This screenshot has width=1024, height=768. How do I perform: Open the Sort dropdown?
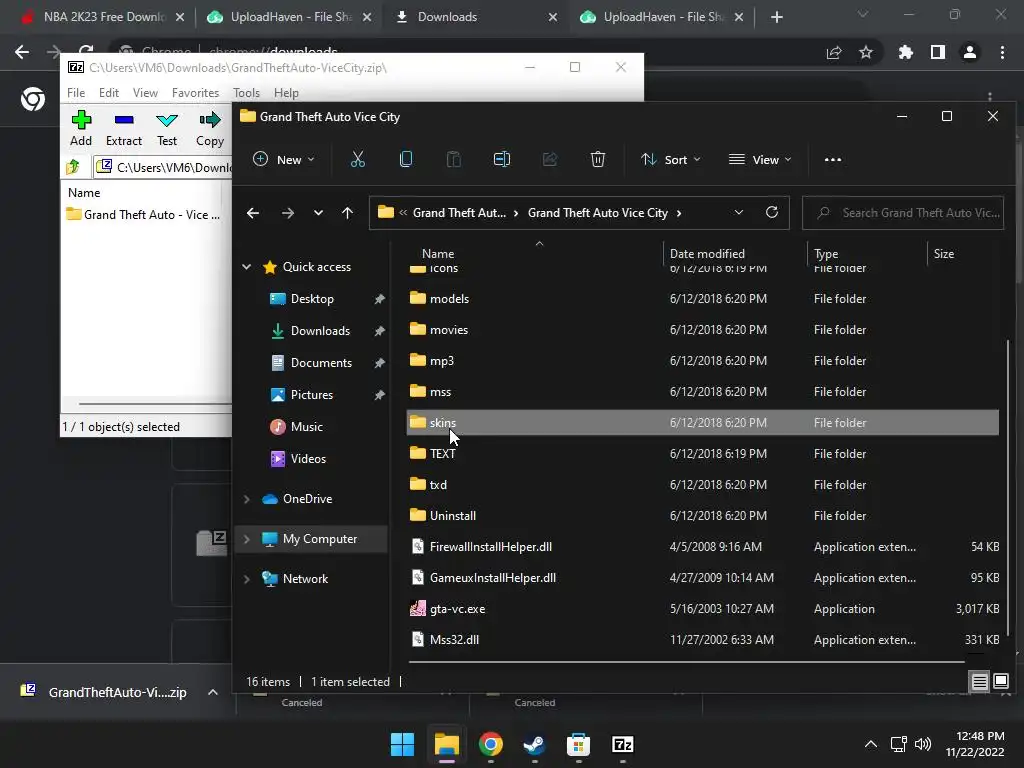670,159
